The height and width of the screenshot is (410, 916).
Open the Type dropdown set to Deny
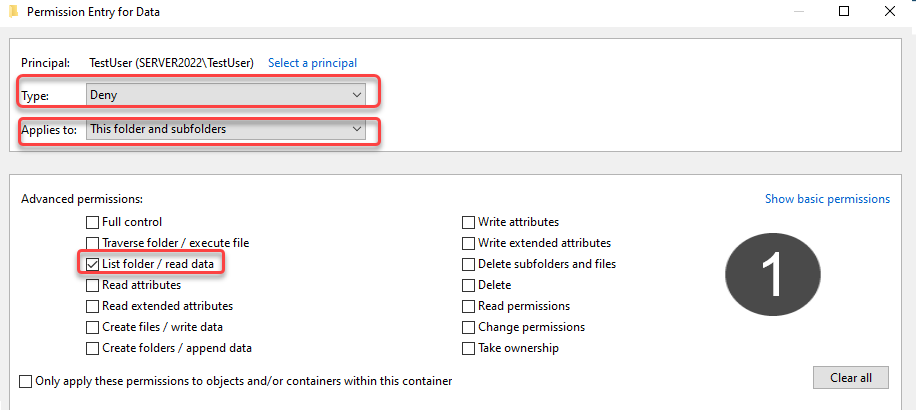tap(225, 95)
